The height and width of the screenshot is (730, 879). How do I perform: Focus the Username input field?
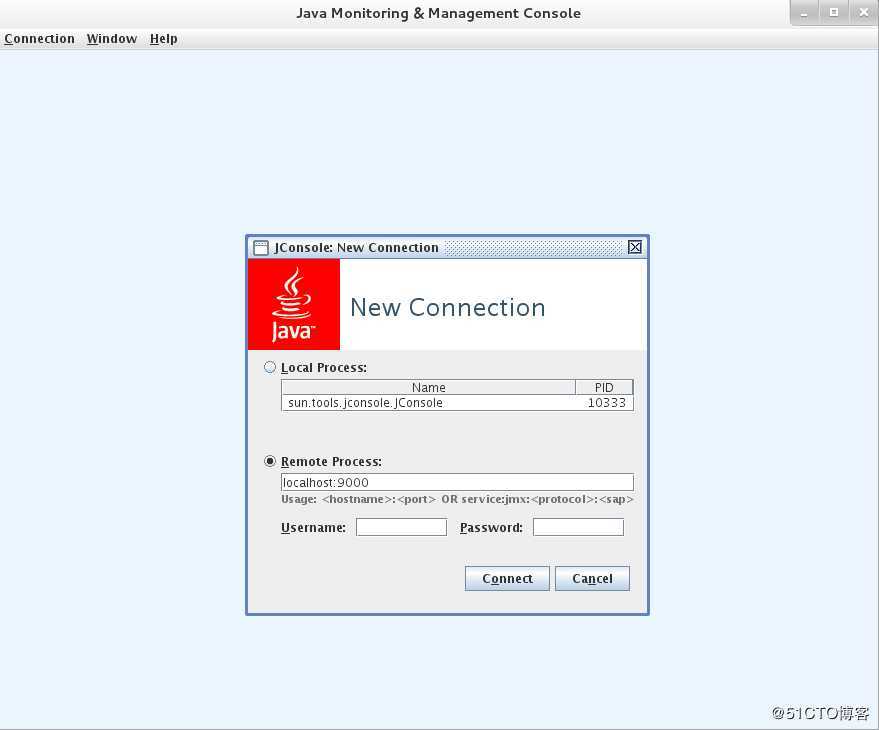point(401,527)
